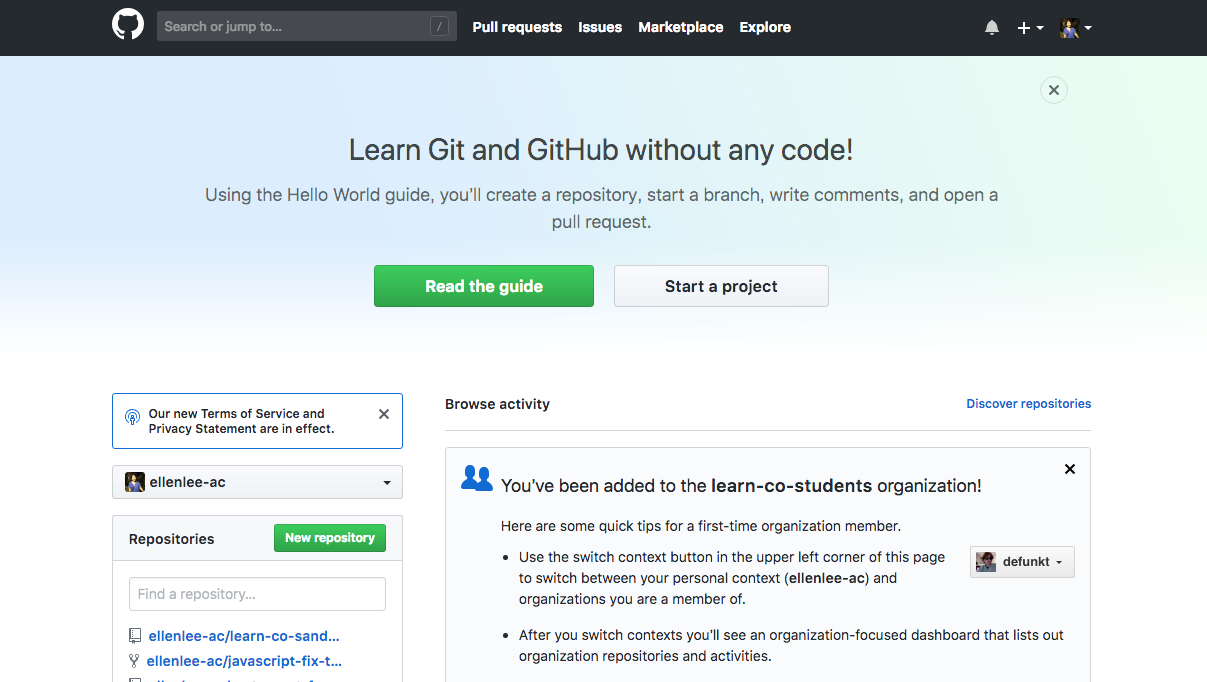Open the notifications bell
The image size is (1207, 682).
[x=992, y=28]
